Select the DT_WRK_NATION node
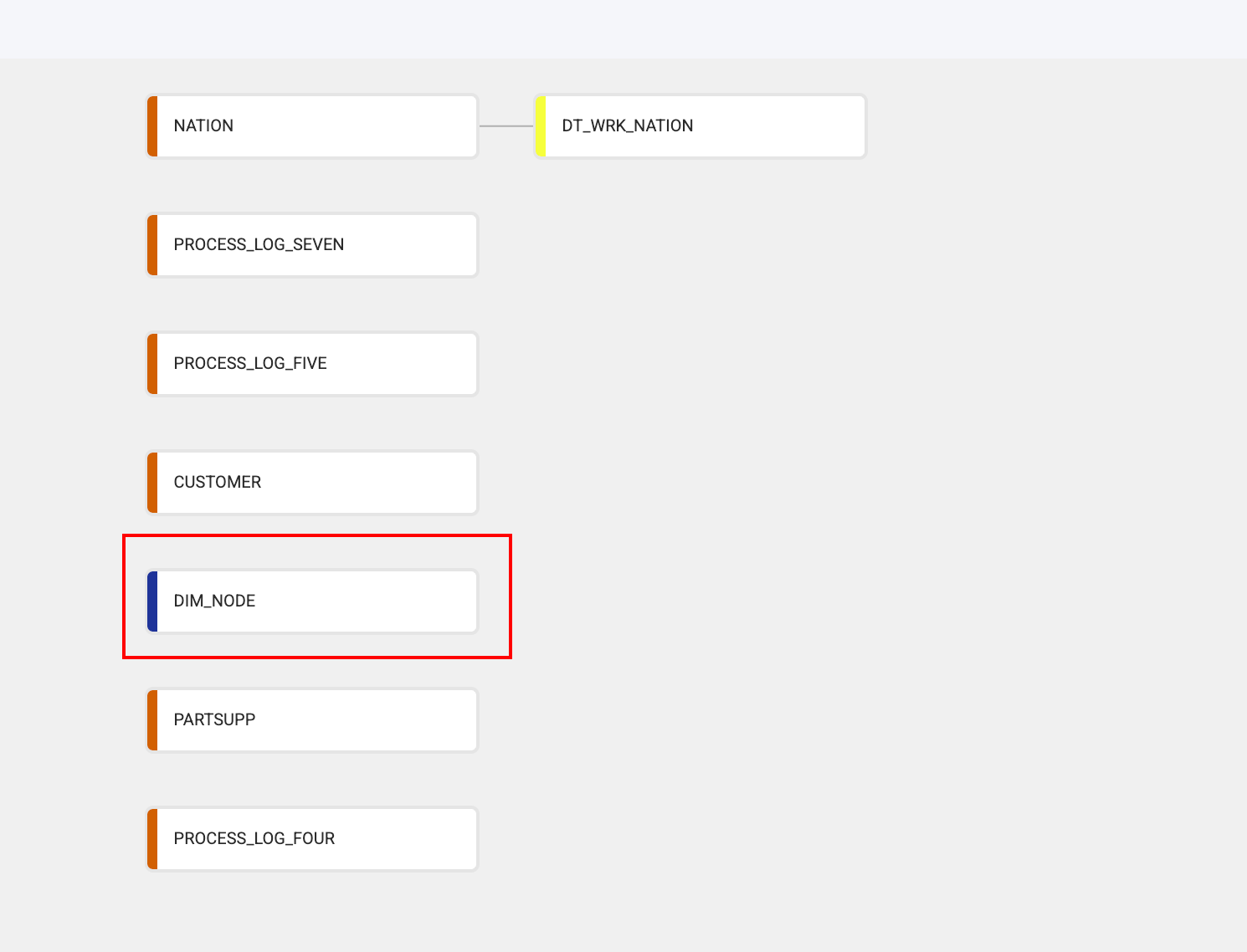This screenshot has width=1247, height=952. (x=700, y=126)
